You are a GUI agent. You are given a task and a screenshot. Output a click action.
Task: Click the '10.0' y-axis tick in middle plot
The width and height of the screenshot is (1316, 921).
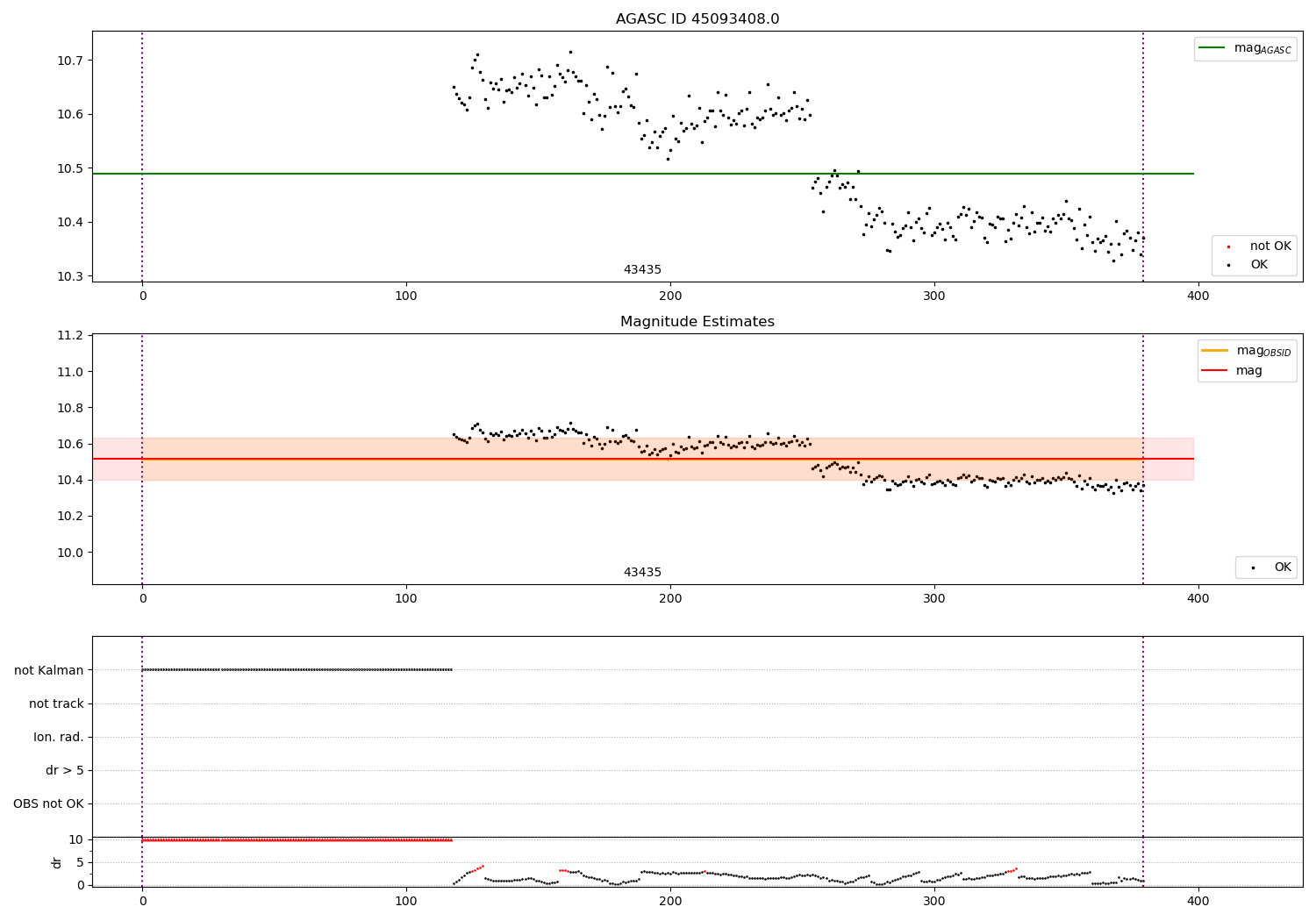pos(71,553)
